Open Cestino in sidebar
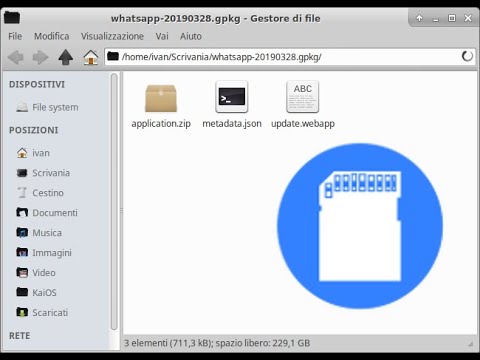The image size is (480, 360). (48, 193)
